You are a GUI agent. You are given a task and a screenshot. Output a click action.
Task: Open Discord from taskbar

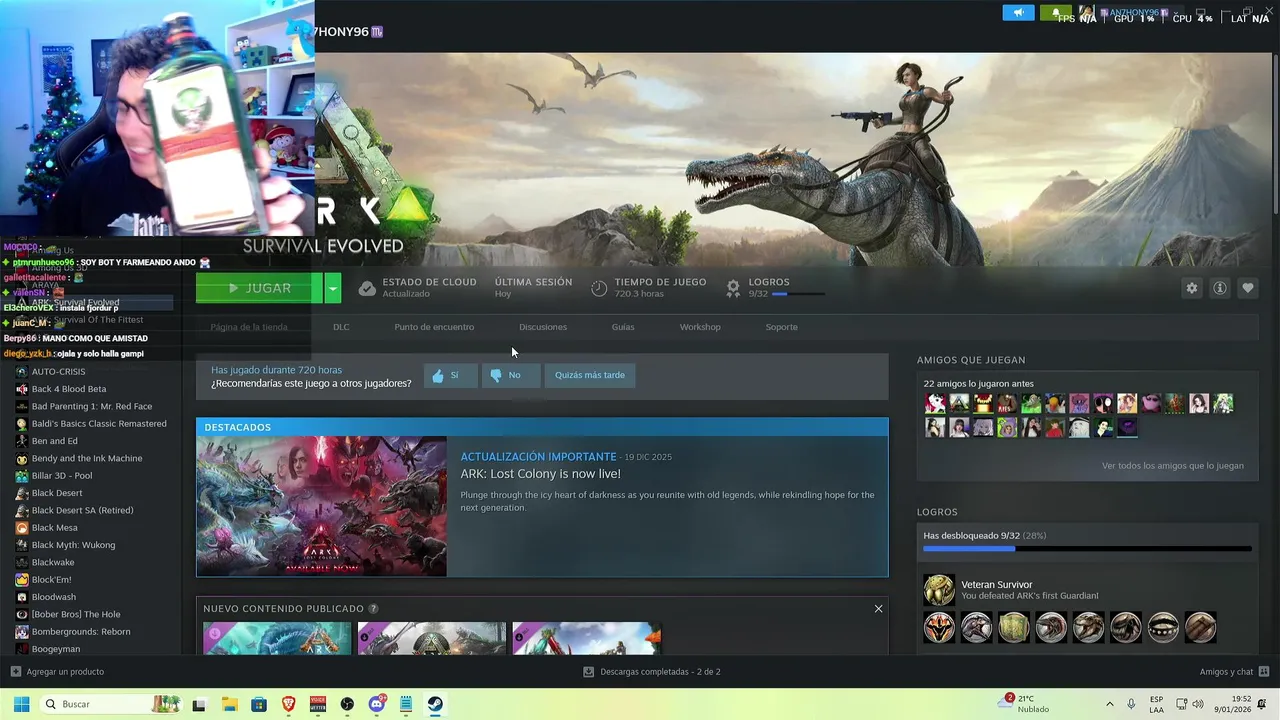pyautogui.click(x=377, y=704)
